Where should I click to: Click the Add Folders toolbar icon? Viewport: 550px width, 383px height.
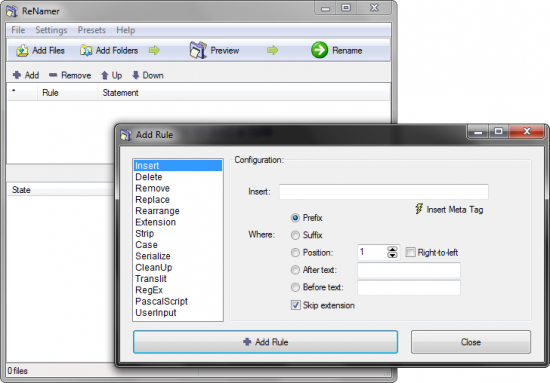tap(86, 51)
